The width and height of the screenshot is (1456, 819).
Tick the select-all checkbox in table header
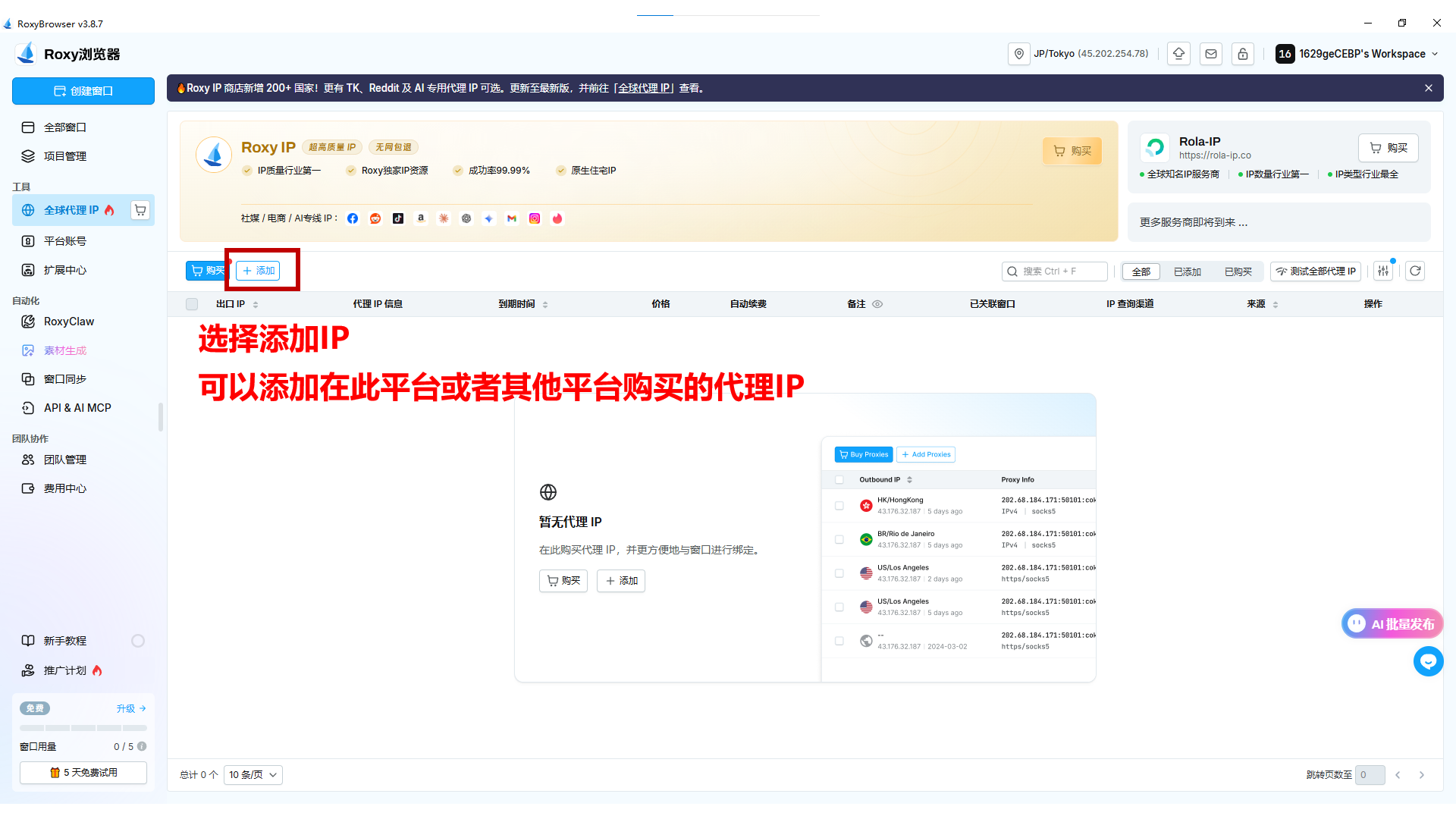coord(192,304)
